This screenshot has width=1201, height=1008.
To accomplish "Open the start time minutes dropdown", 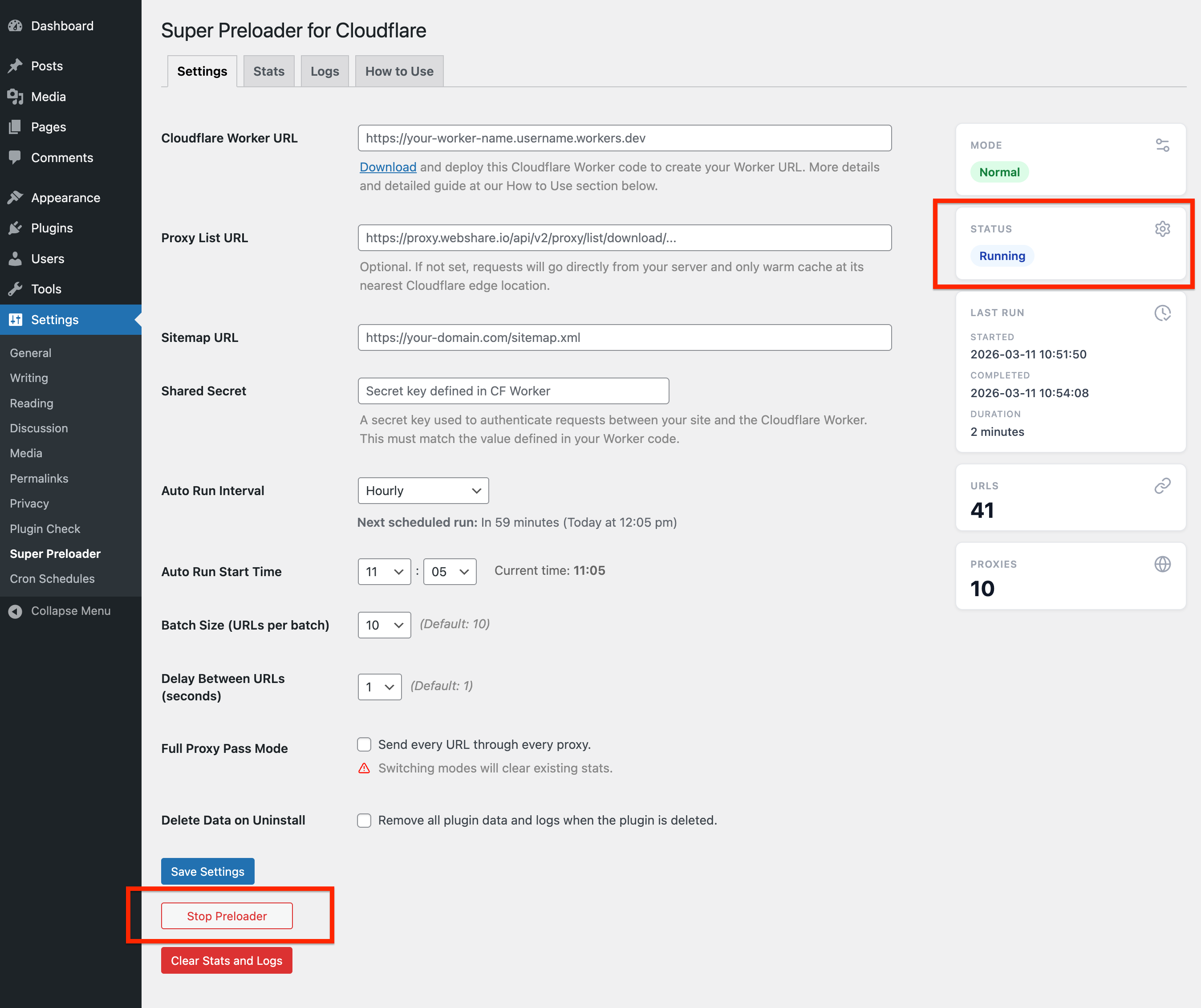I will point(450,571).
